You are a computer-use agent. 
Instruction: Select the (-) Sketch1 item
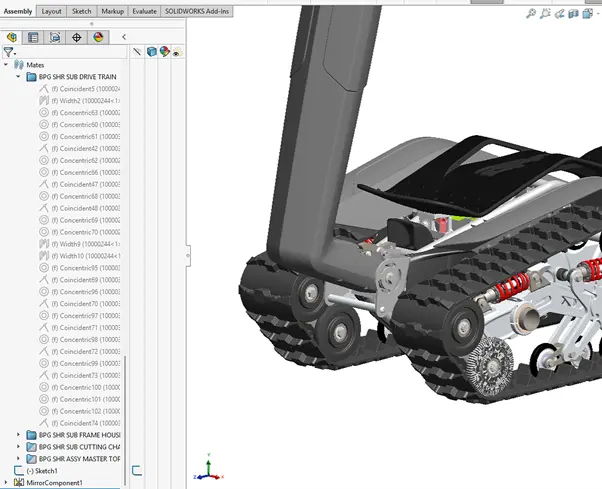(x=42, y=471)
